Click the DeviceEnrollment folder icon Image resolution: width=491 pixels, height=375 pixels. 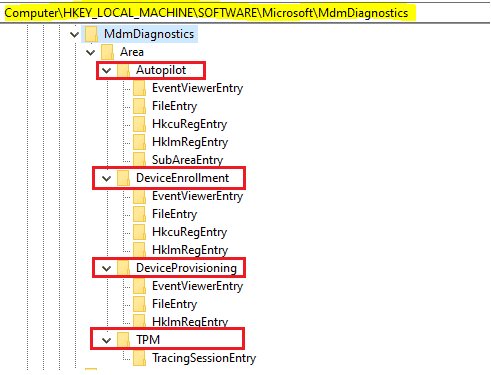pos(123,178)
